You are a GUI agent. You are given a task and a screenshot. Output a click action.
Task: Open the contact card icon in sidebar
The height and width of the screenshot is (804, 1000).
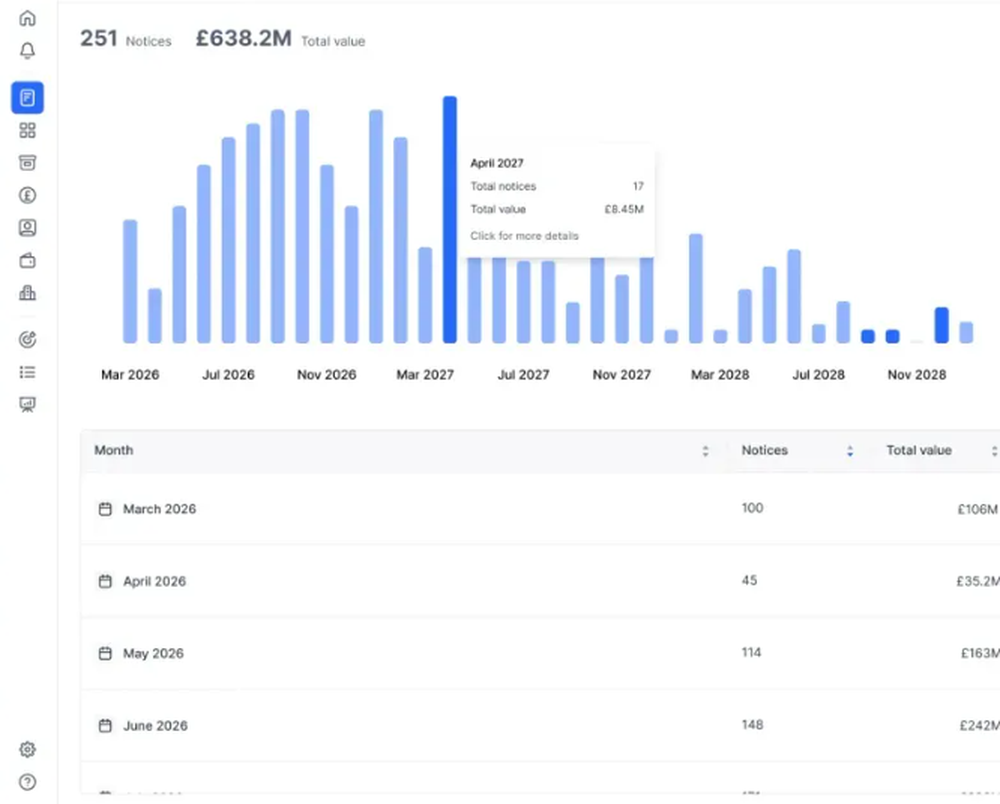pyautogui.click(x=27, y=227)
